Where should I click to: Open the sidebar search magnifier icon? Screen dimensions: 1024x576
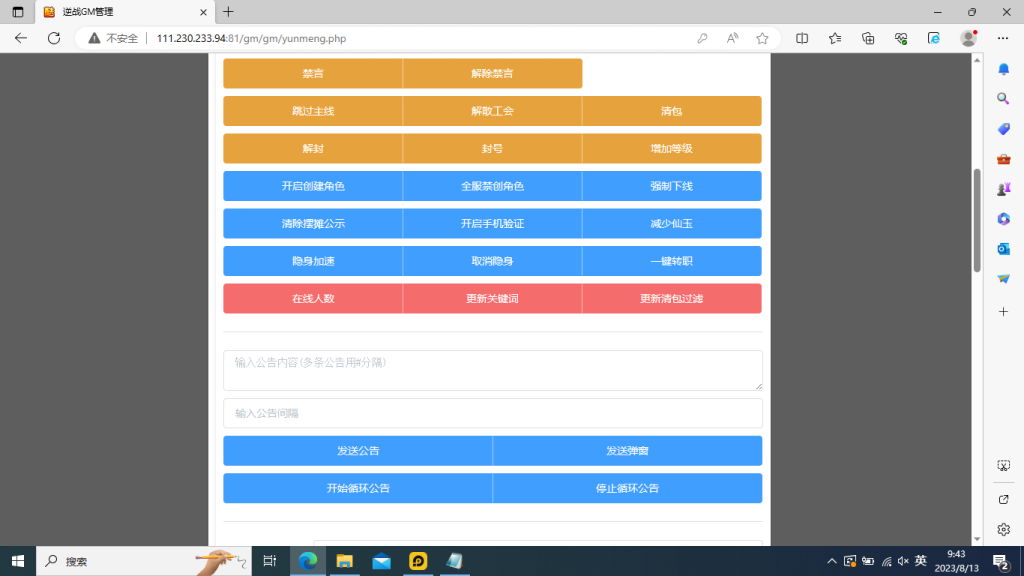click(x=1003, y=100)
